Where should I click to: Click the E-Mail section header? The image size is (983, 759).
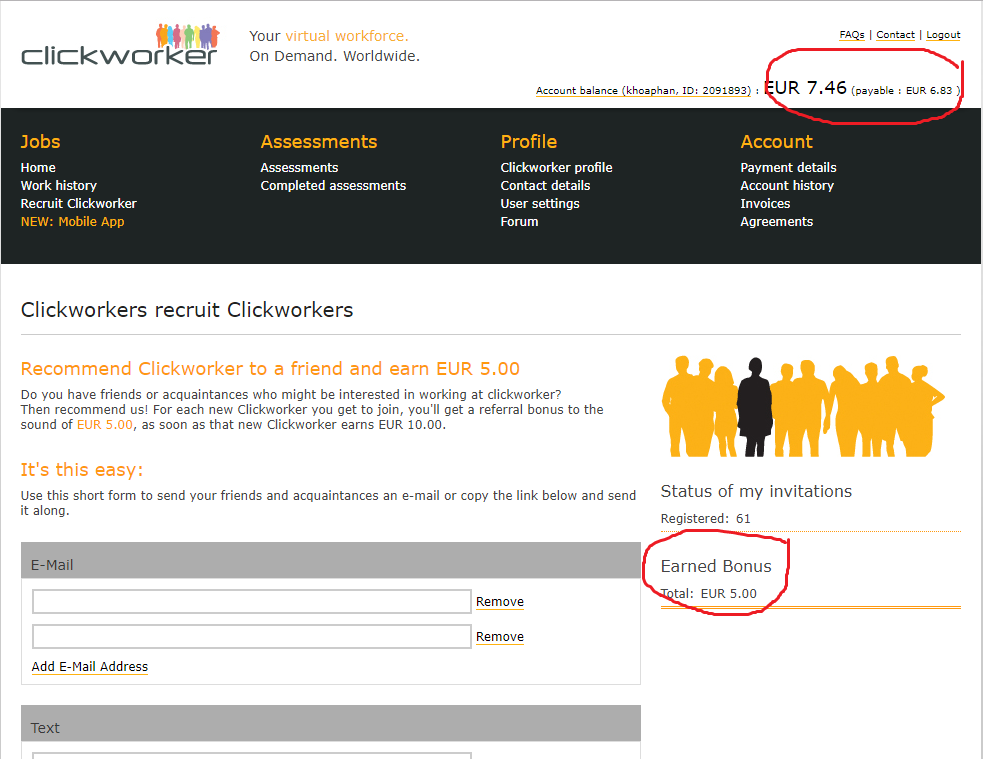(x=330, y=560)
